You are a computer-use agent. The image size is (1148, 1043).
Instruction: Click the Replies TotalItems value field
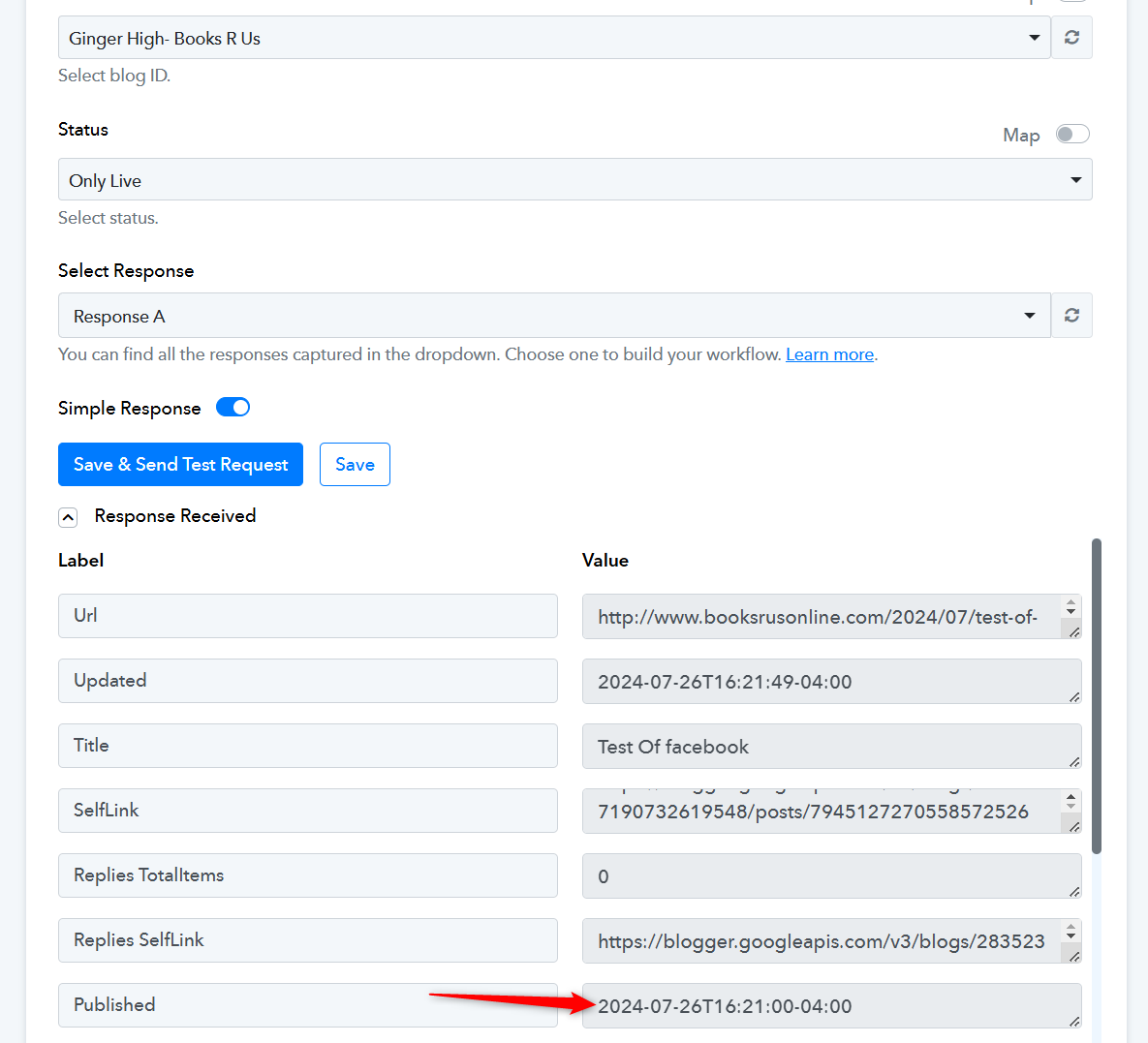832,875
